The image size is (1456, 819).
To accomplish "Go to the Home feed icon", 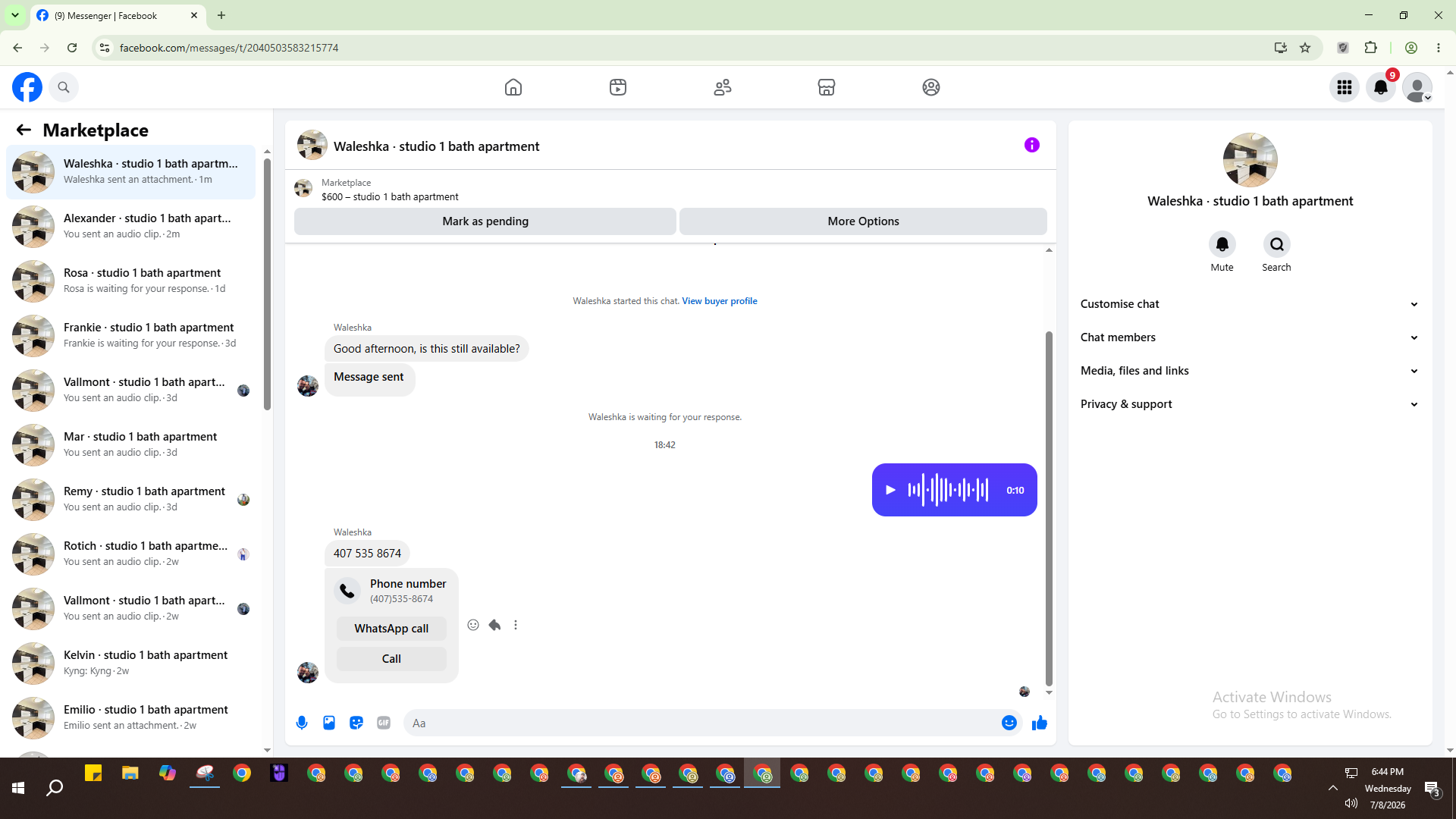I will pyautogui.click(x=513, y=87).
